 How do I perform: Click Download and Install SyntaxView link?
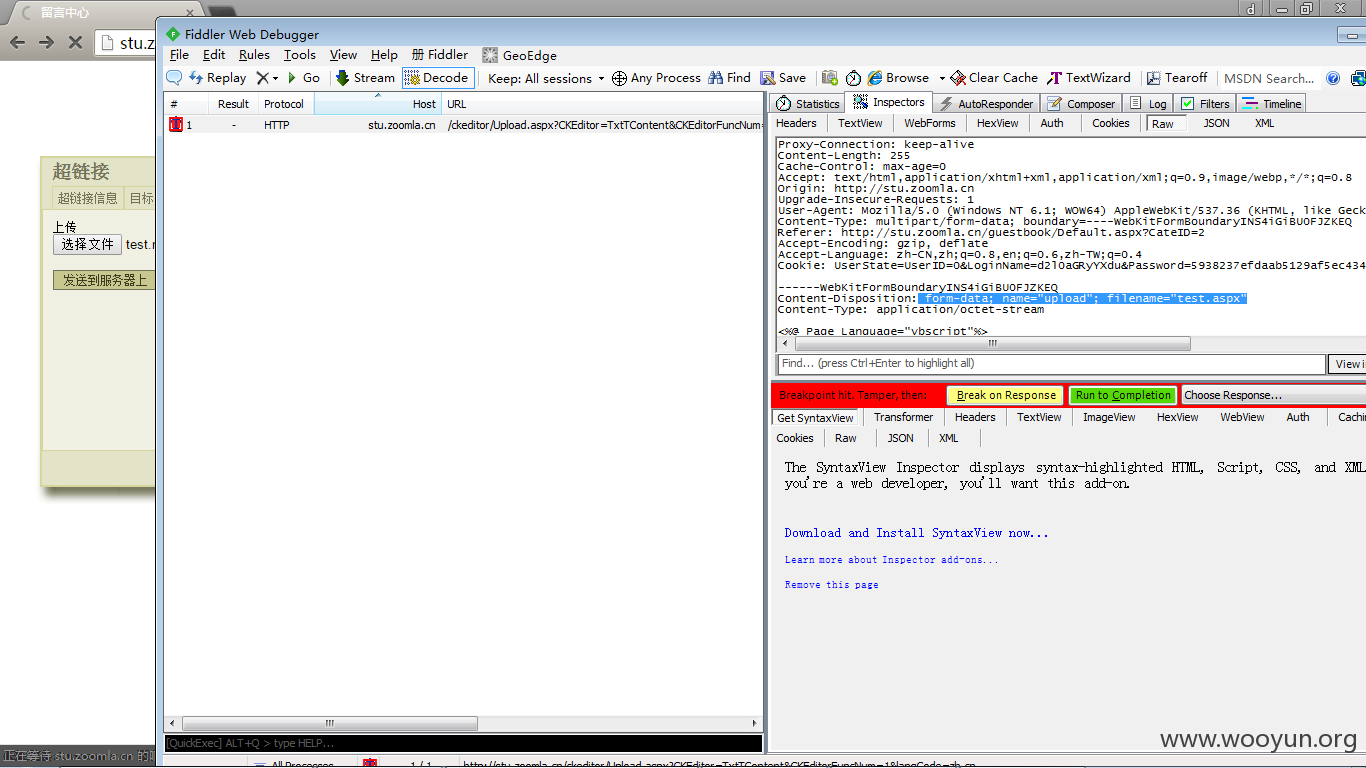[916, 533]
